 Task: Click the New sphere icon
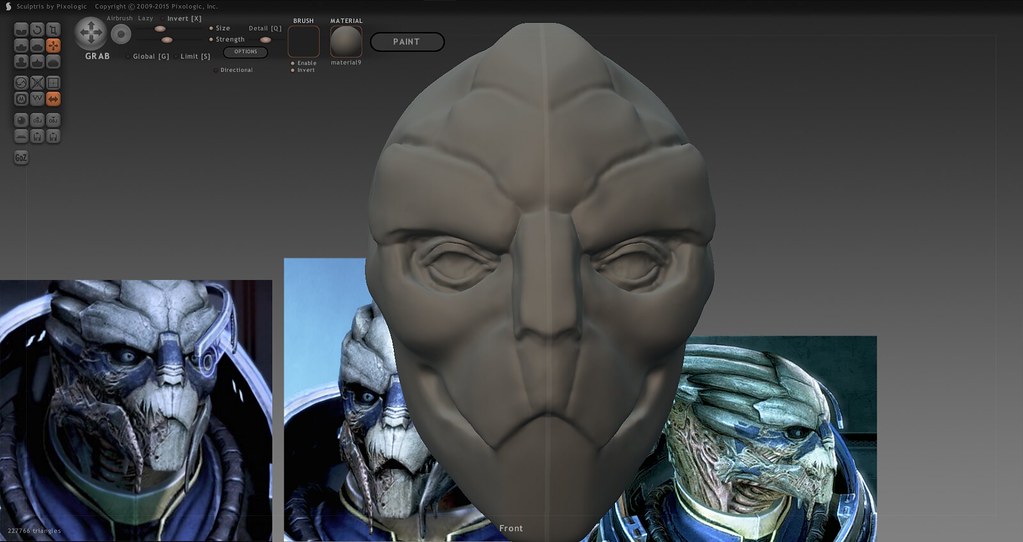coord(21,120)
